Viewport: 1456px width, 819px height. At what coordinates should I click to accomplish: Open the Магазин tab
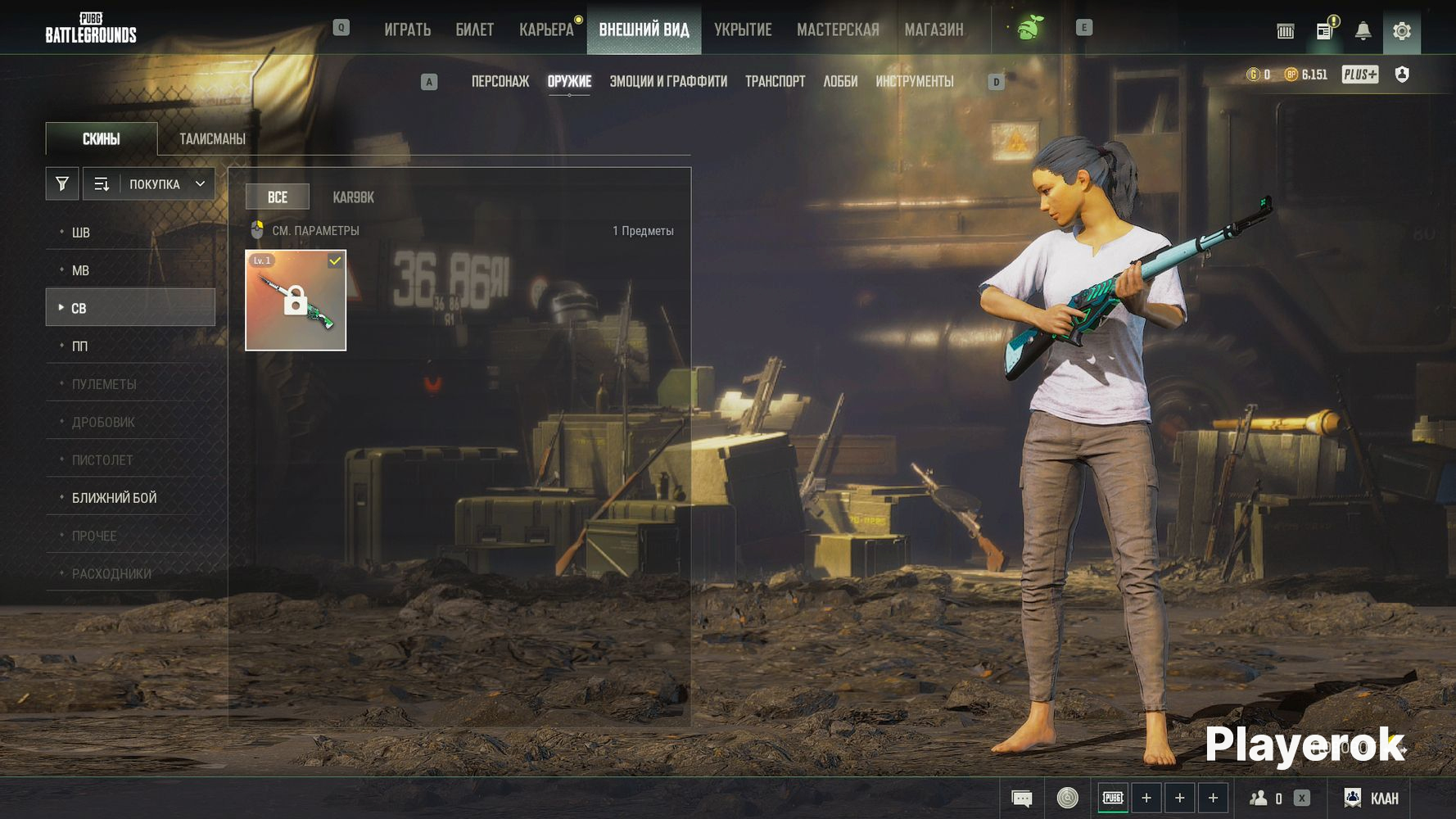click(934, 30)
